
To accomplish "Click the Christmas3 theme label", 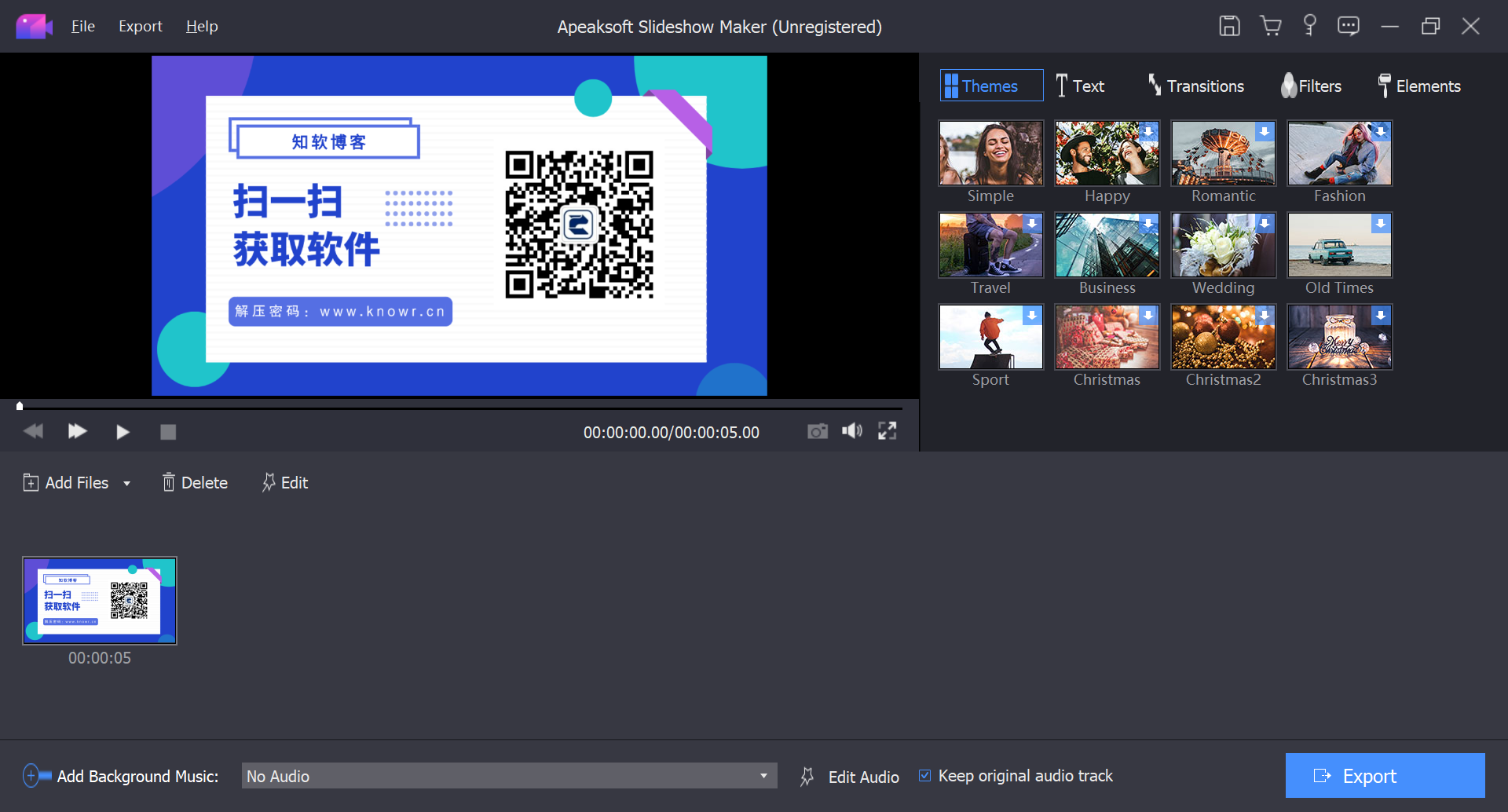I will (1340, 380).
